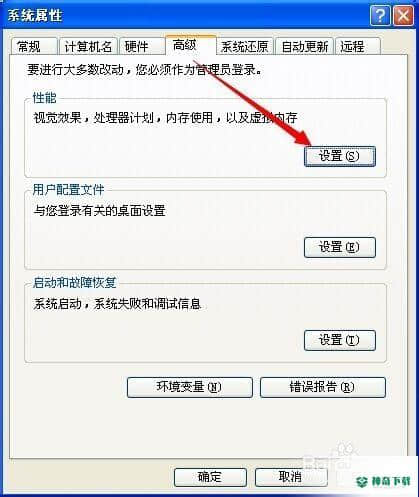
Task: Click the 神奇下载 watermark logo
Action: tap(383, 481)
